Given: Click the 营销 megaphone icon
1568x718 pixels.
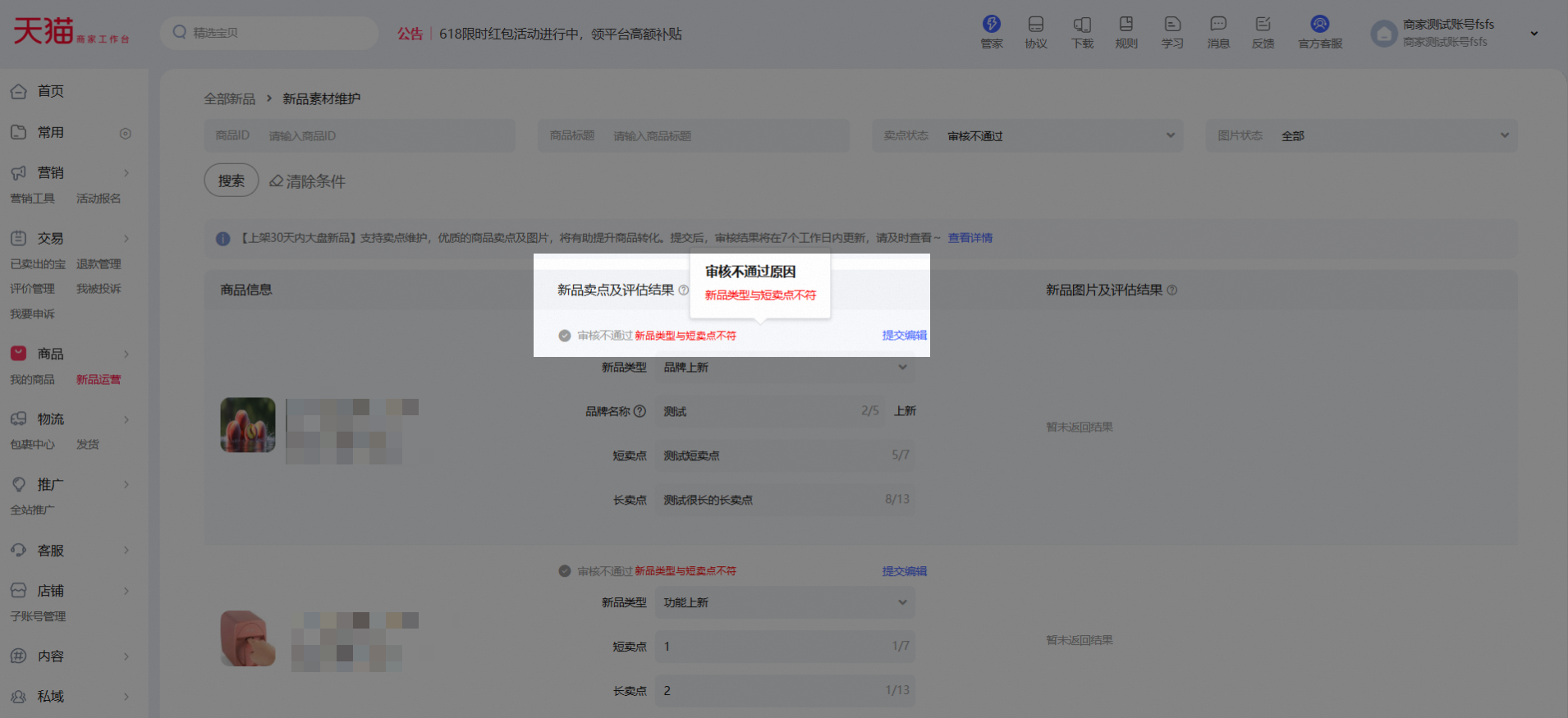Looking at the screenshot, I should (19, 172).
